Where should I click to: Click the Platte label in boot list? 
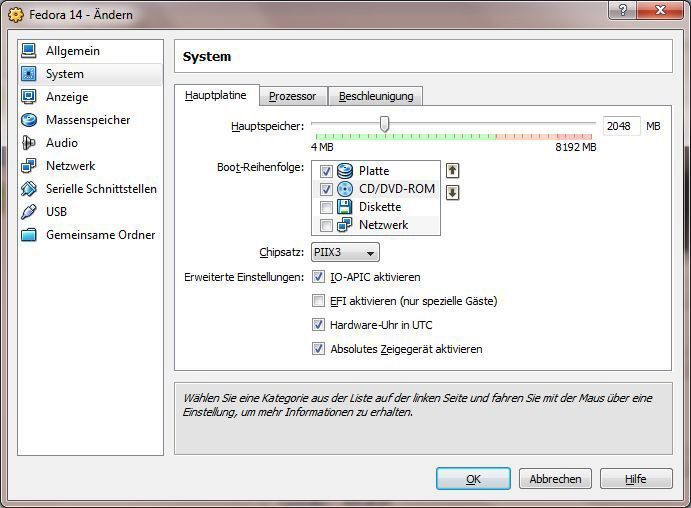374,171
